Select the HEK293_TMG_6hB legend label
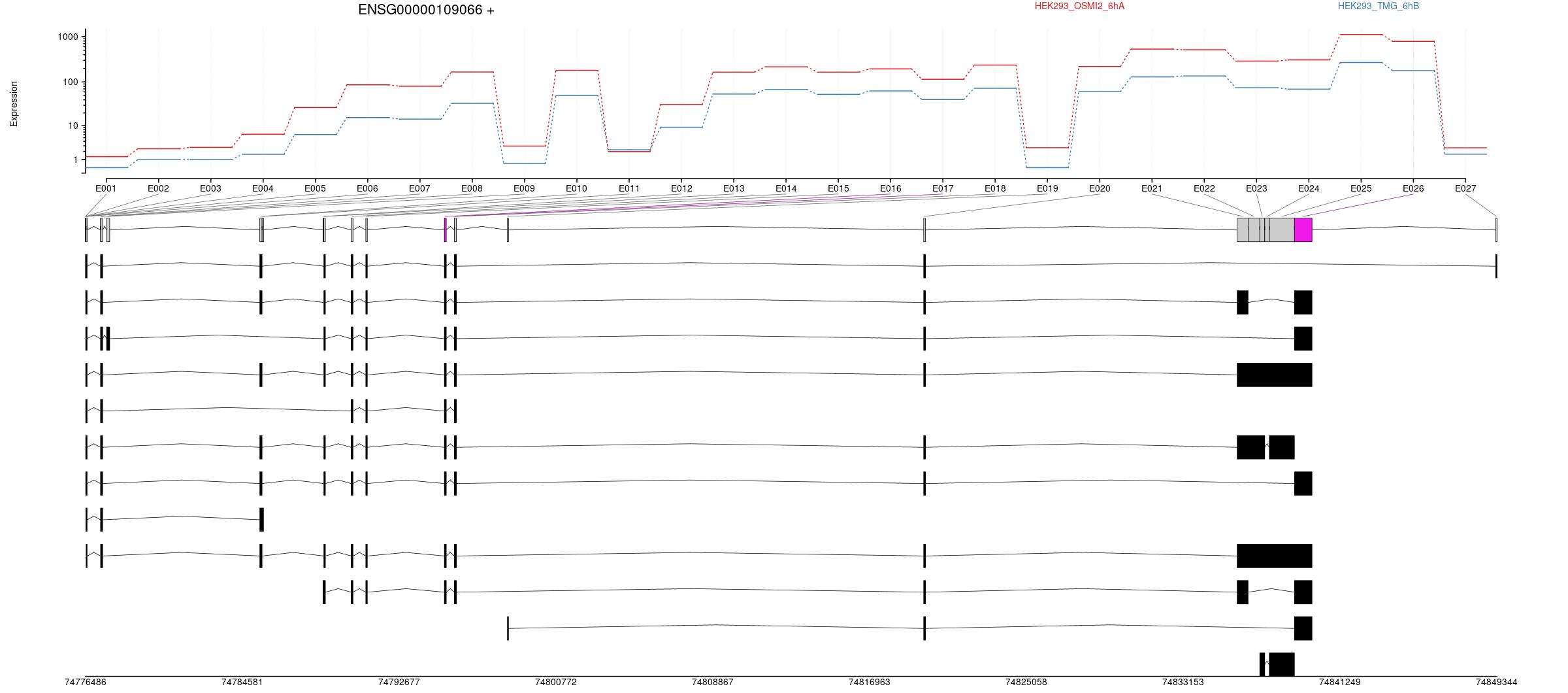 [x=1379, y=6]
